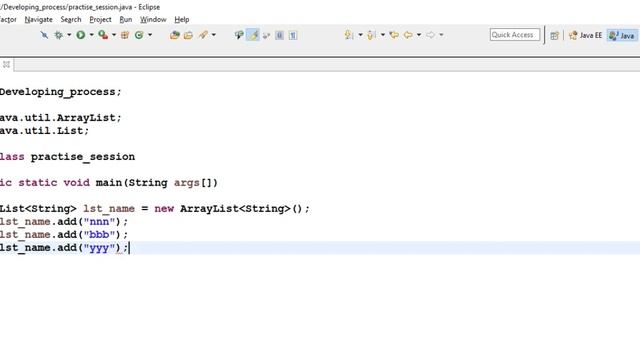Click the Quick Access search field
Image resolution: width=640 pixels, height=360 pixels.
coord(515,35)
